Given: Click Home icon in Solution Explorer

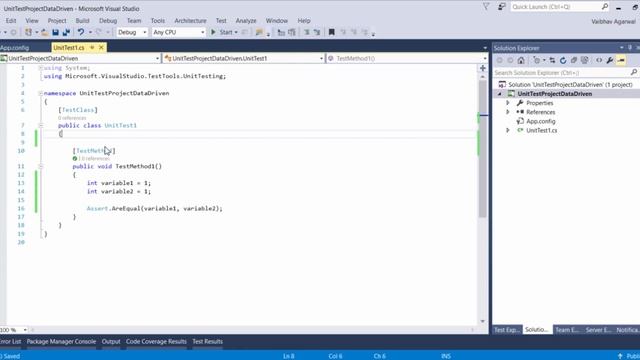Looking at the screenshot, I should click(x=521, y=60).
